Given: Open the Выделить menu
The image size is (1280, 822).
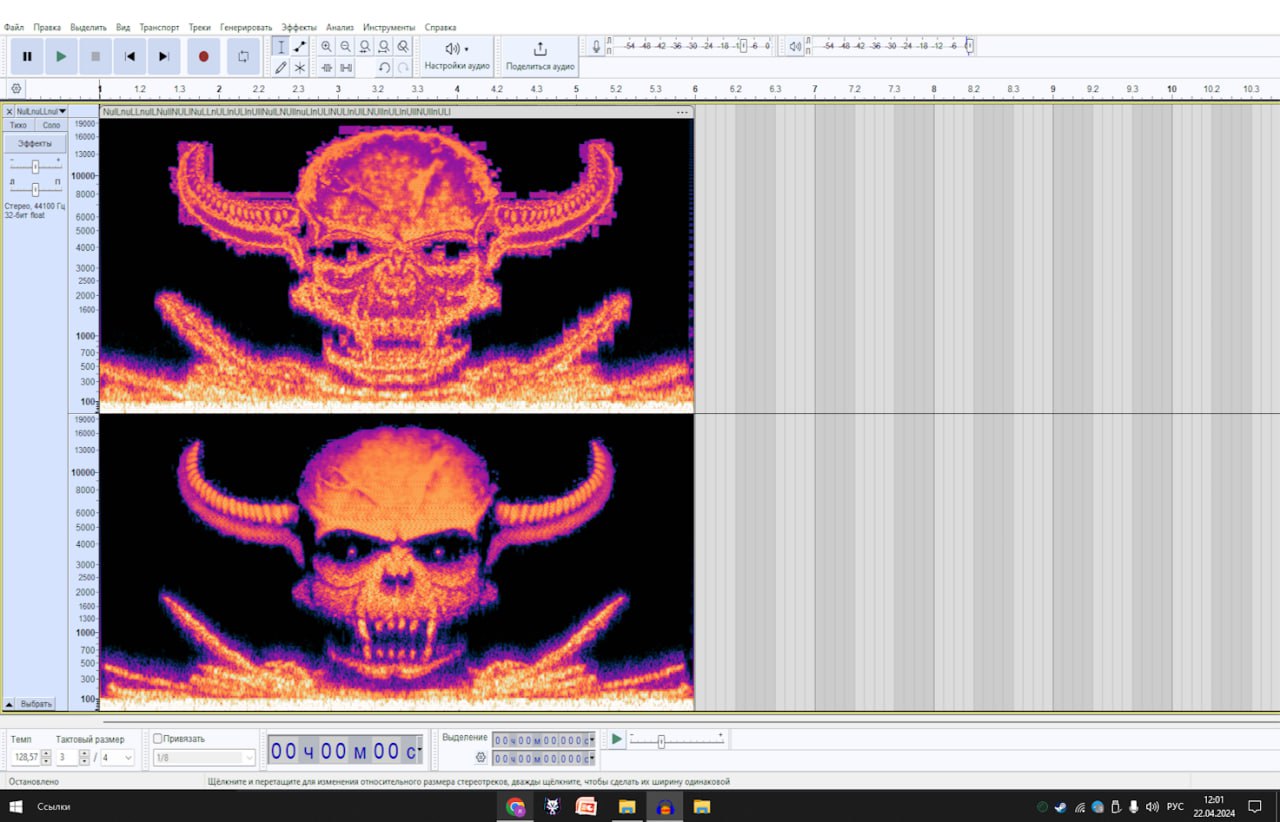Looking at the screenshot, I should click(x=88, y=27).
